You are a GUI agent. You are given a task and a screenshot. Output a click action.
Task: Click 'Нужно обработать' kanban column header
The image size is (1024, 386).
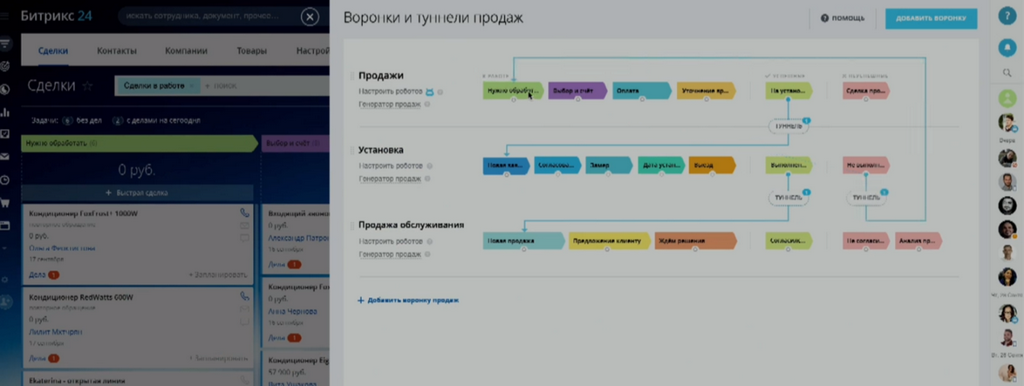click(x=140, y=143)
